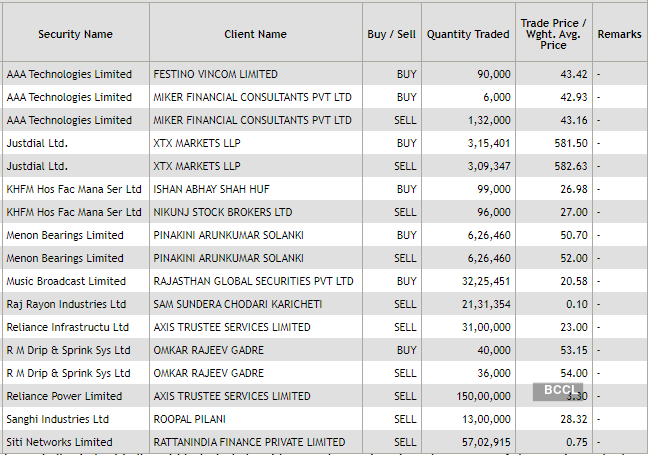
Task: Click the ISHAN ABHAY SHAH HUF client name
Action: 210,189
